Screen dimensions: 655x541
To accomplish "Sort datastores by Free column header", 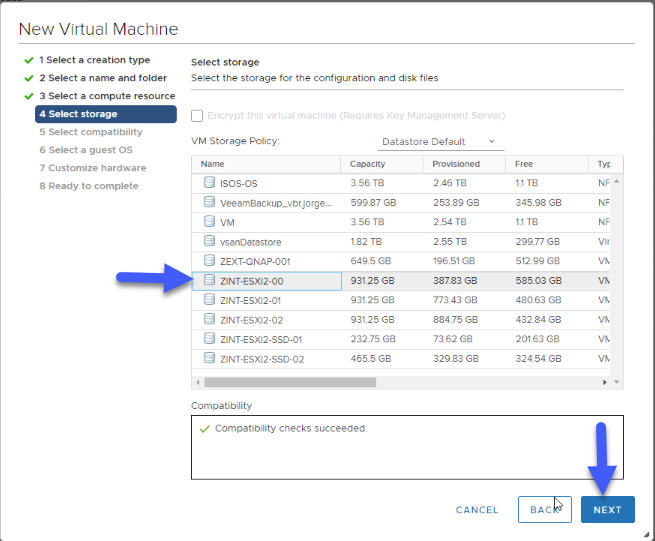I will coord(546,164).
